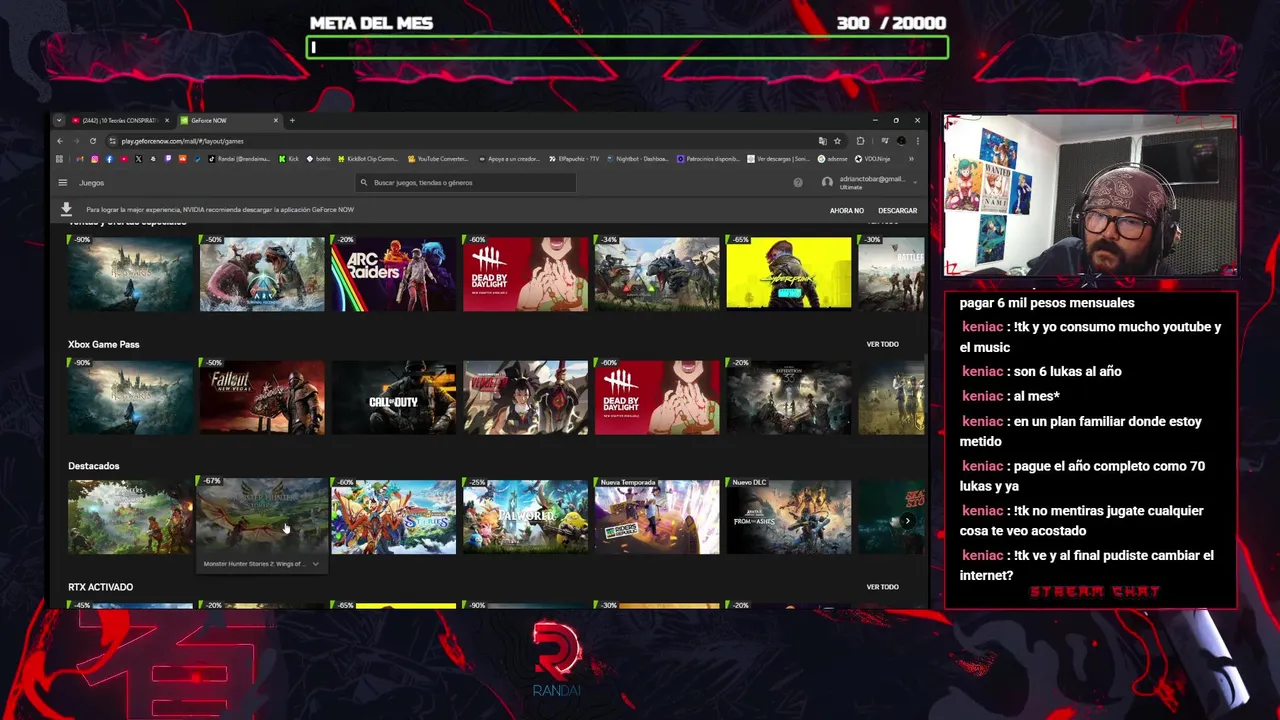Image resolution: width=1280 pixels, height=720 pixels.
Task: Select ARK Survival Ascended tile in top row
Action: click(x=262, y=274)
